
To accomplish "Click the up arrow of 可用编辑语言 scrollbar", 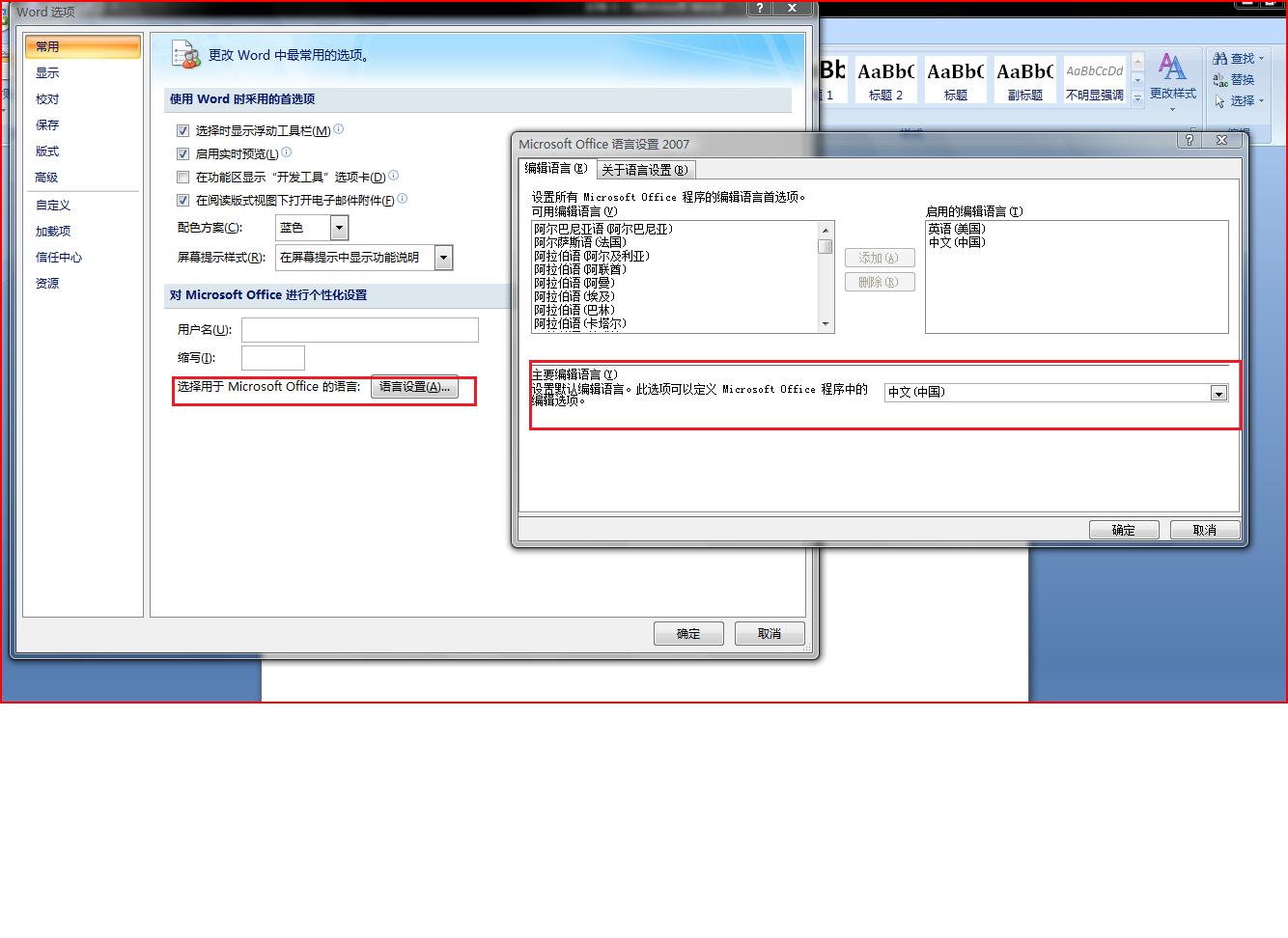I will pos(826,230).
